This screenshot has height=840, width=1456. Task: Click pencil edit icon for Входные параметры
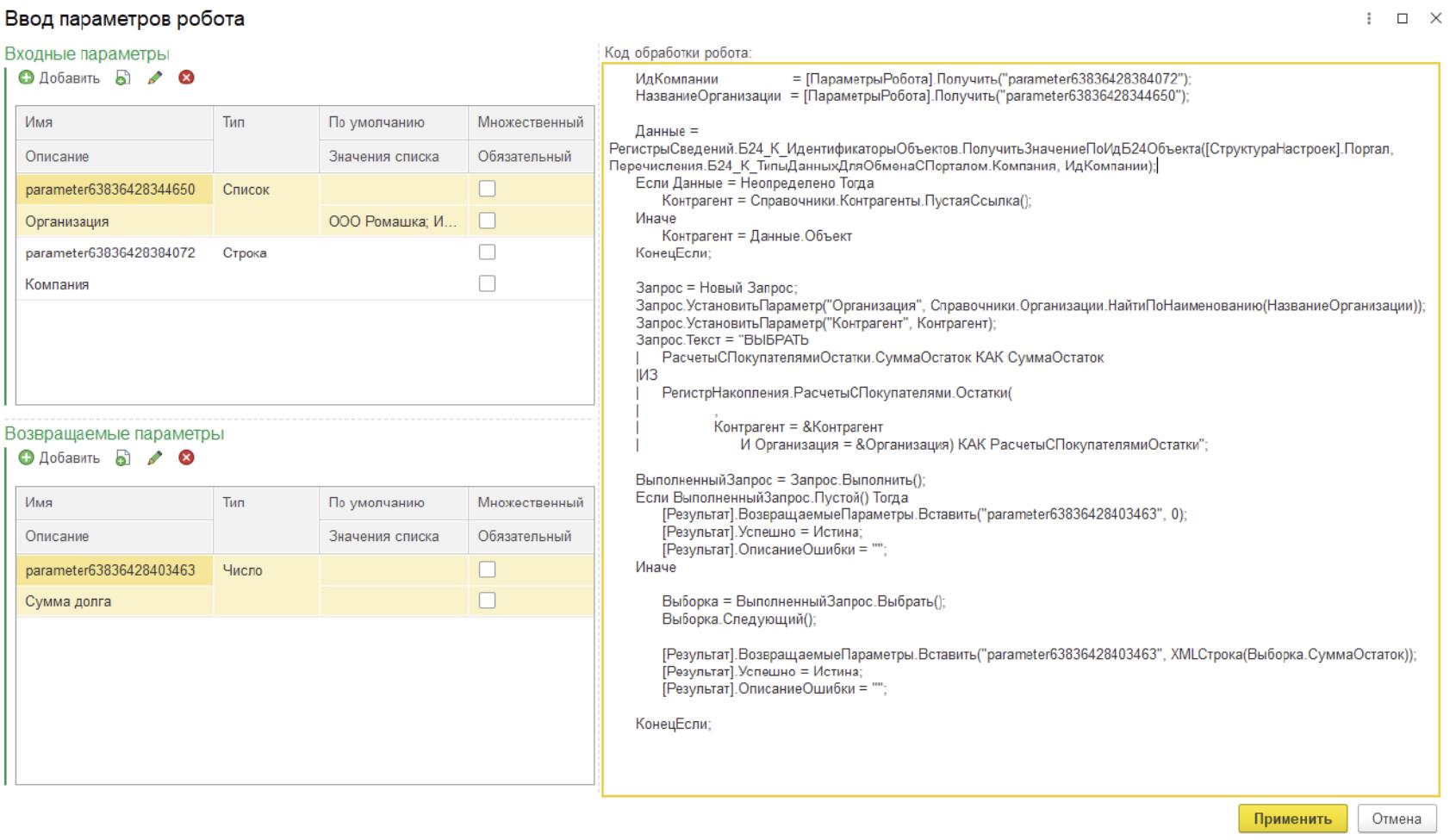pos(155,78)
